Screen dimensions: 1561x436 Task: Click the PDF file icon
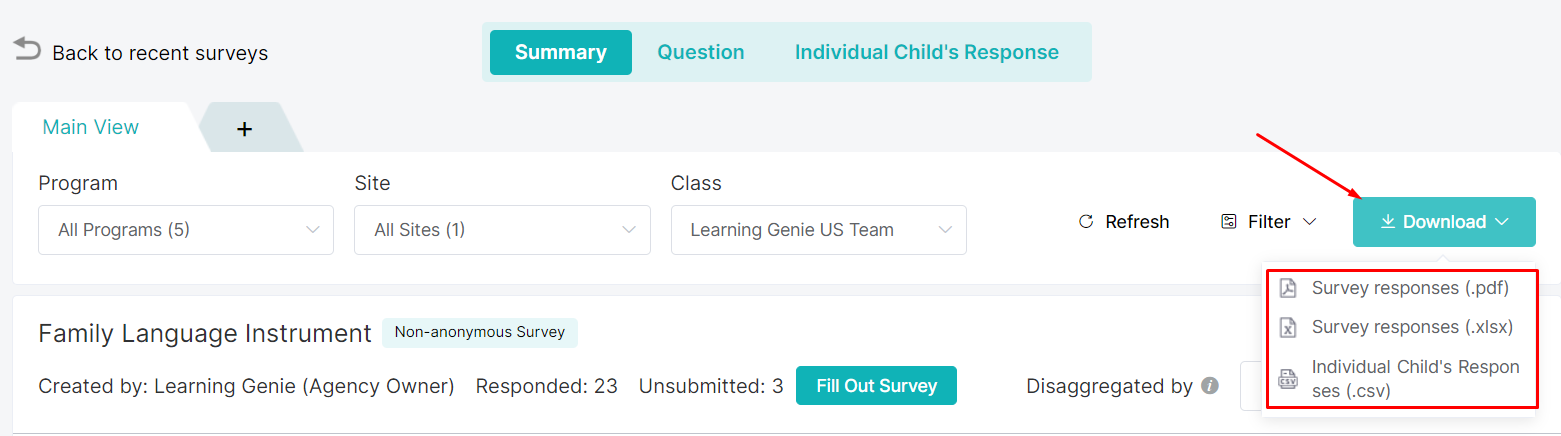[x=1289, y=288]
